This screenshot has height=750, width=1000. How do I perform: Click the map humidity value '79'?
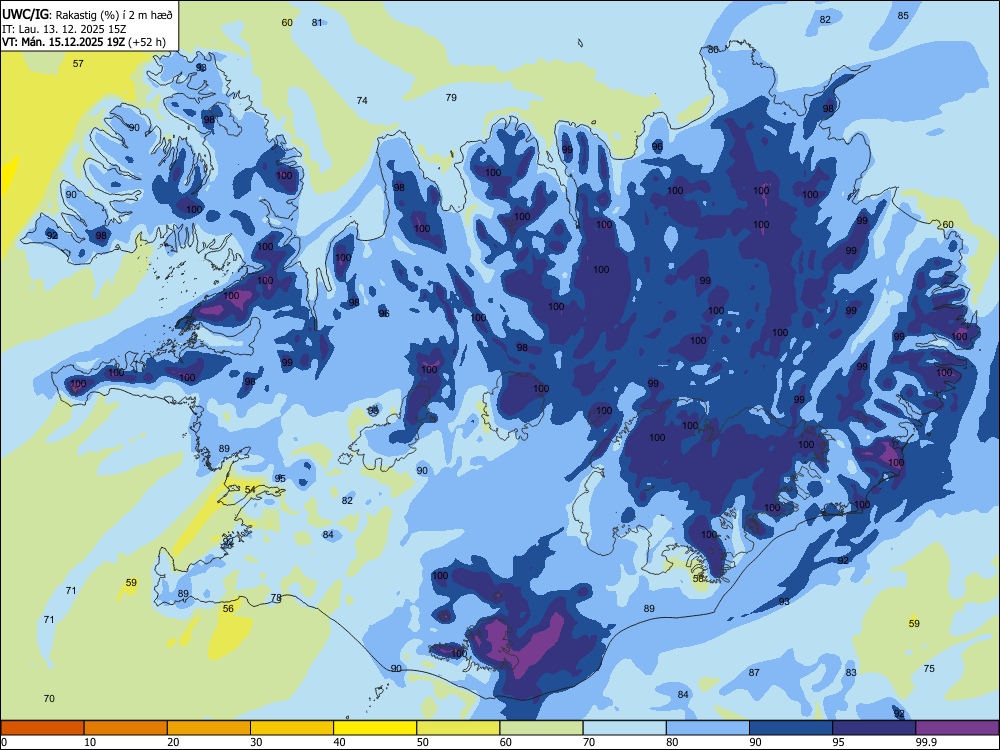451,98
